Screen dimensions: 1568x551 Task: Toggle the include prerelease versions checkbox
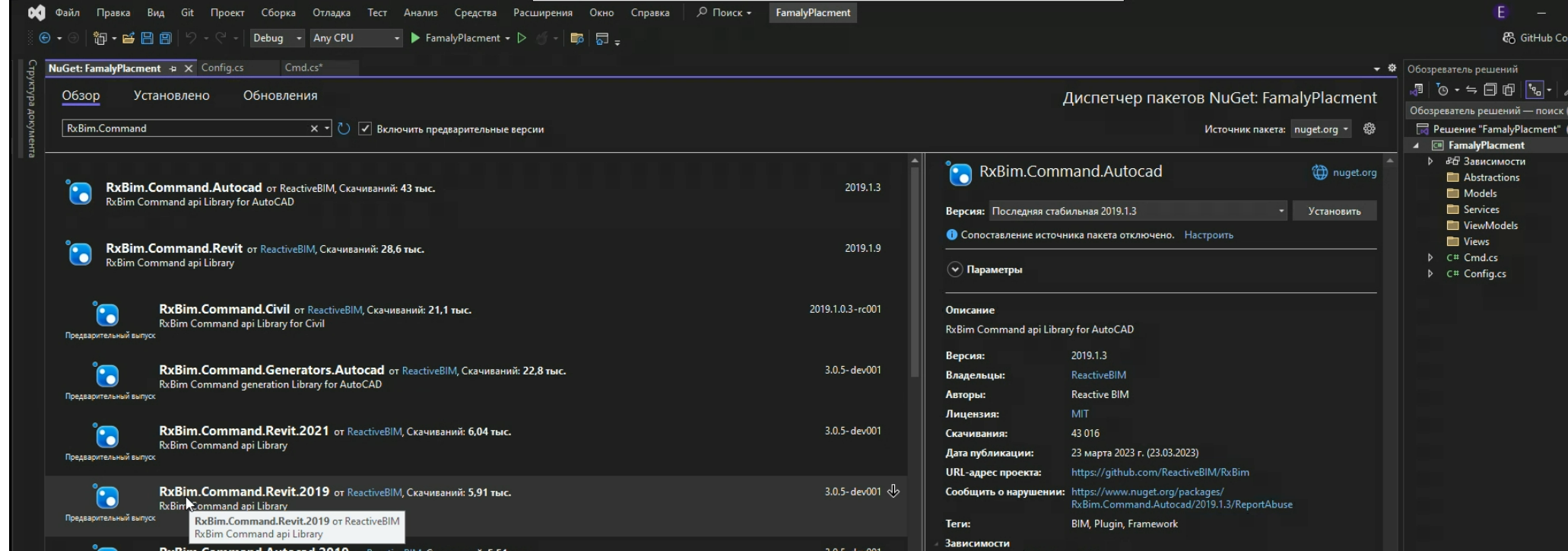(365, 129)
